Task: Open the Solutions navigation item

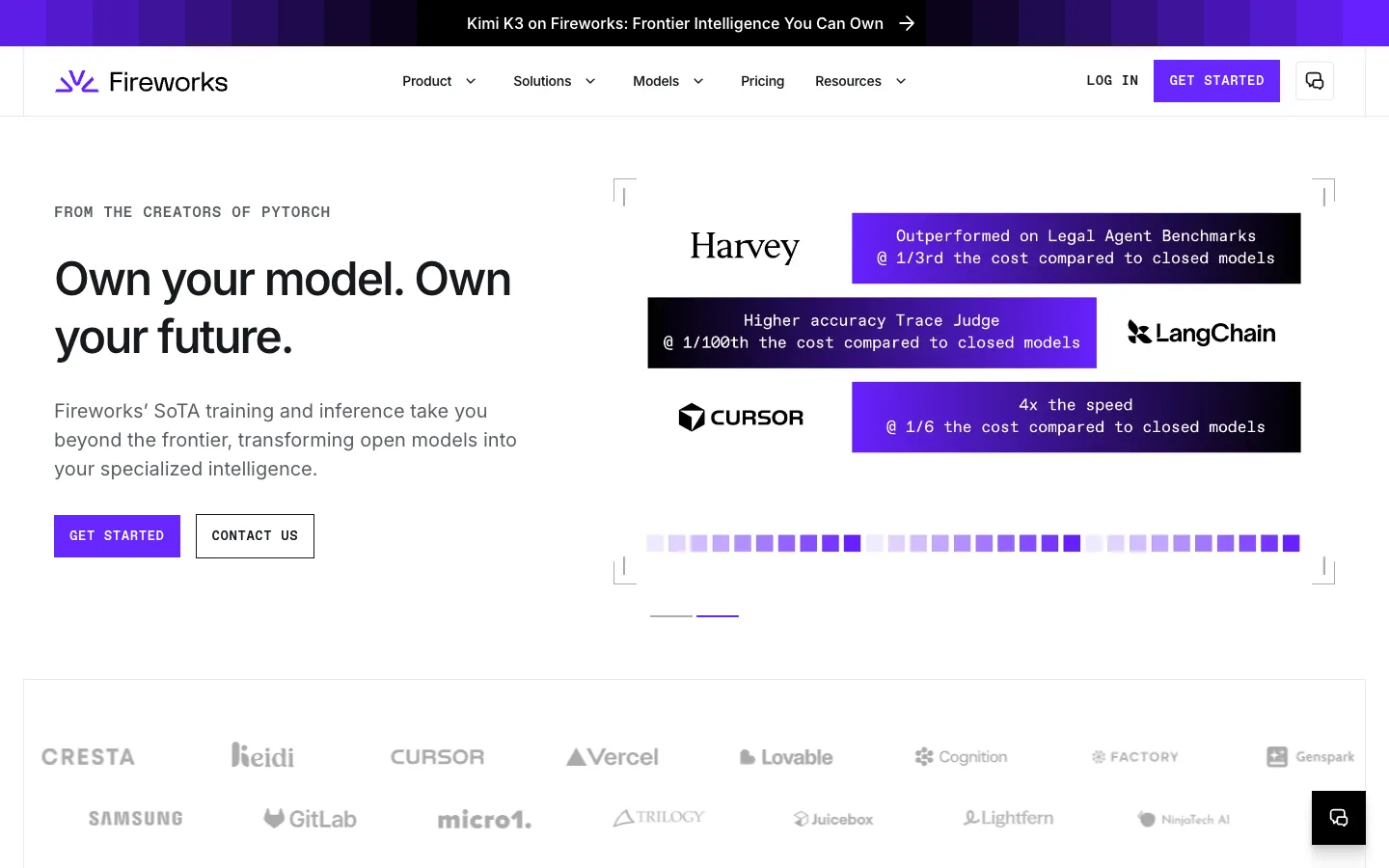Action: click(x=542, y=81)
